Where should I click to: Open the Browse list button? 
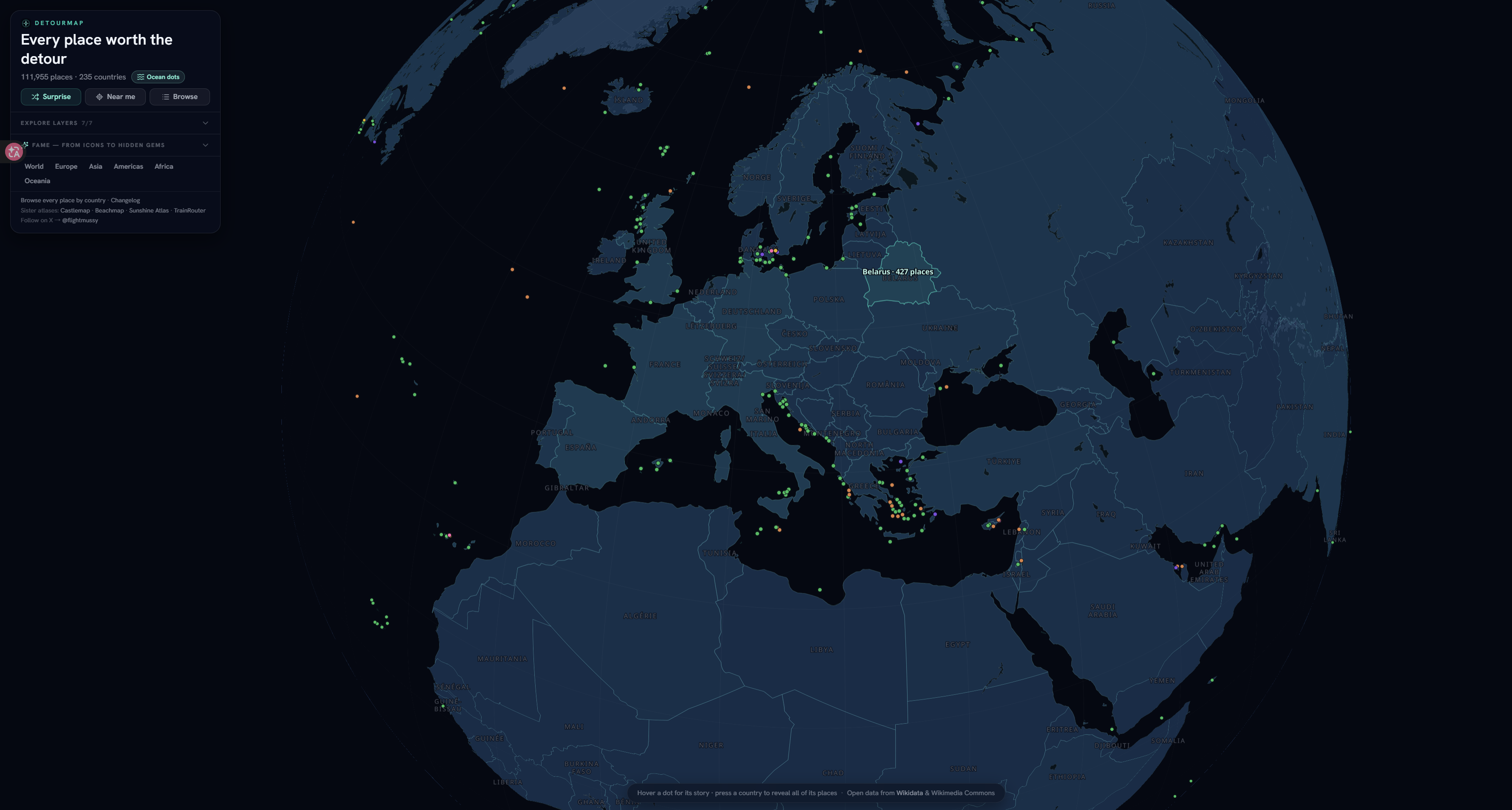coord(180,97)
